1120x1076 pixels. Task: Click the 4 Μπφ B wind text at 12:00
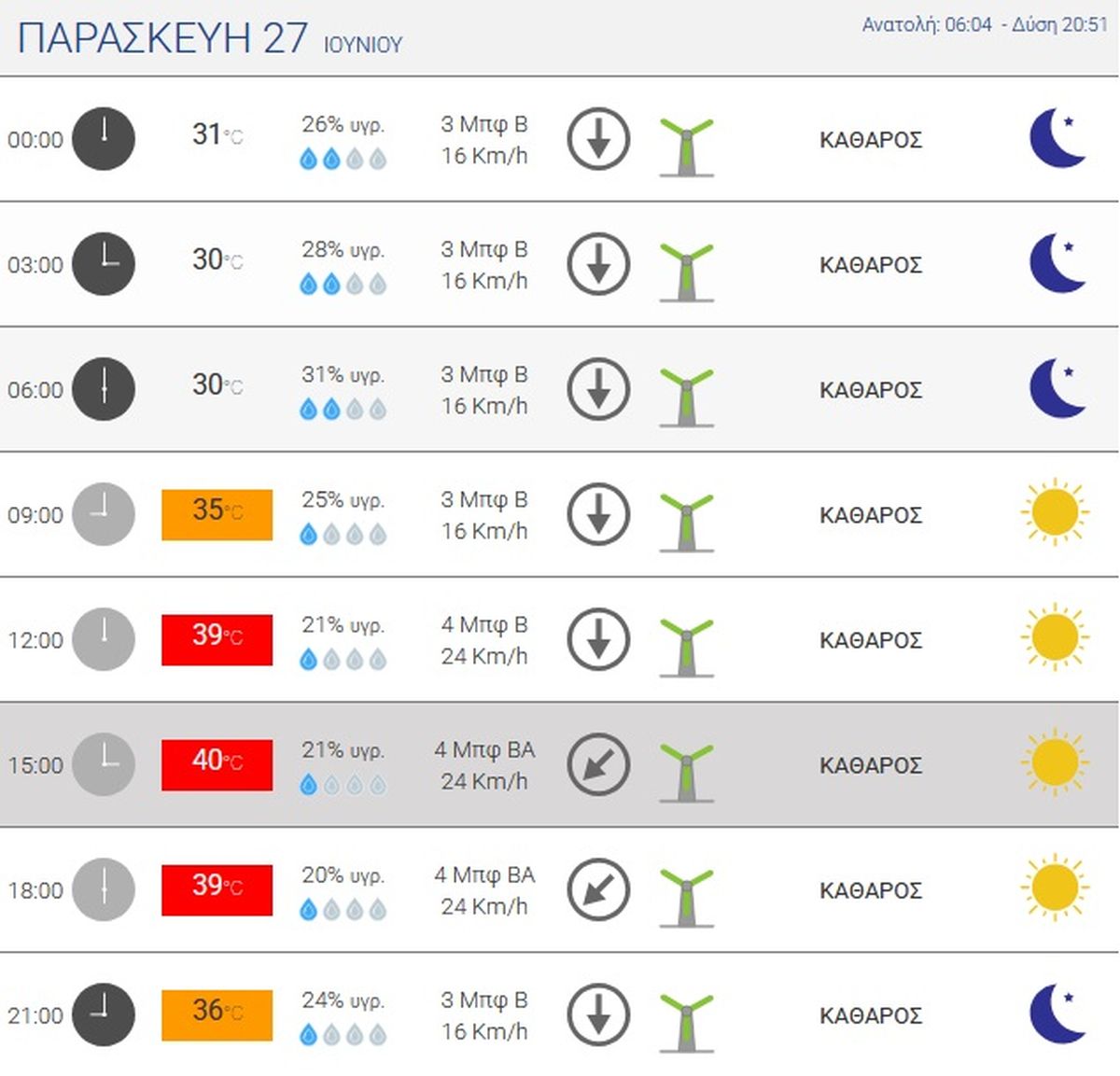[483, 624]
